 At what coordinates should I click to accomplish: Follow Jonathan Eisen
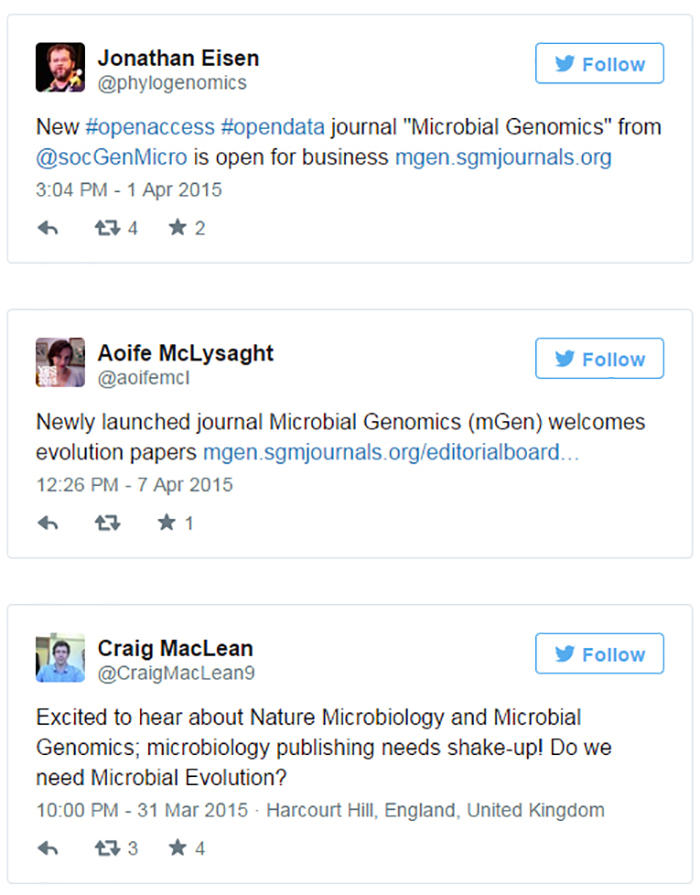[600, 63]
